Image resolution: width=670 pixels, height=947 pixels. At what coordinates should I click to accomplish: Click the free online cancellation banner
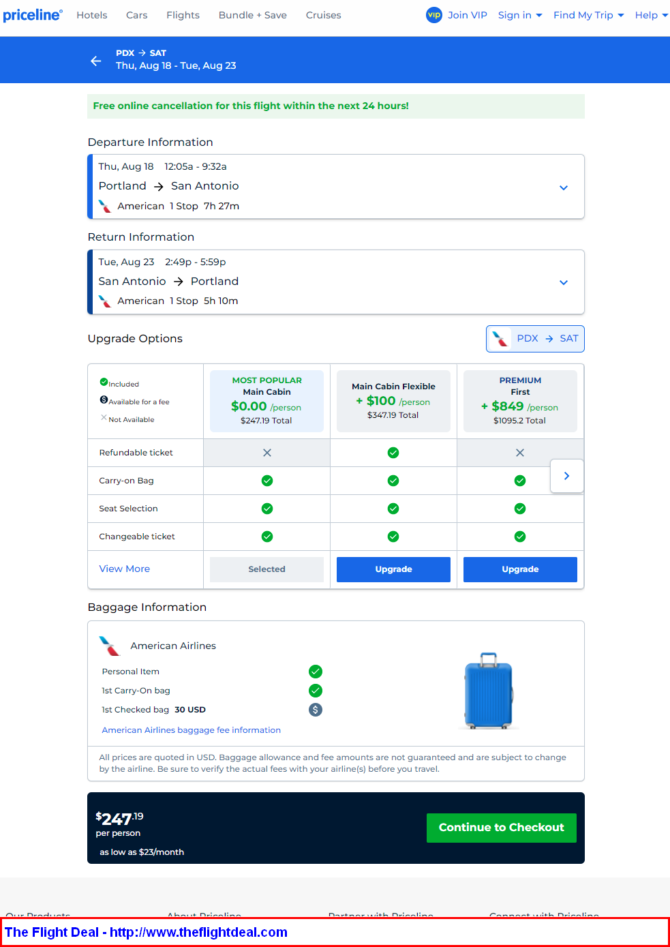336,106
